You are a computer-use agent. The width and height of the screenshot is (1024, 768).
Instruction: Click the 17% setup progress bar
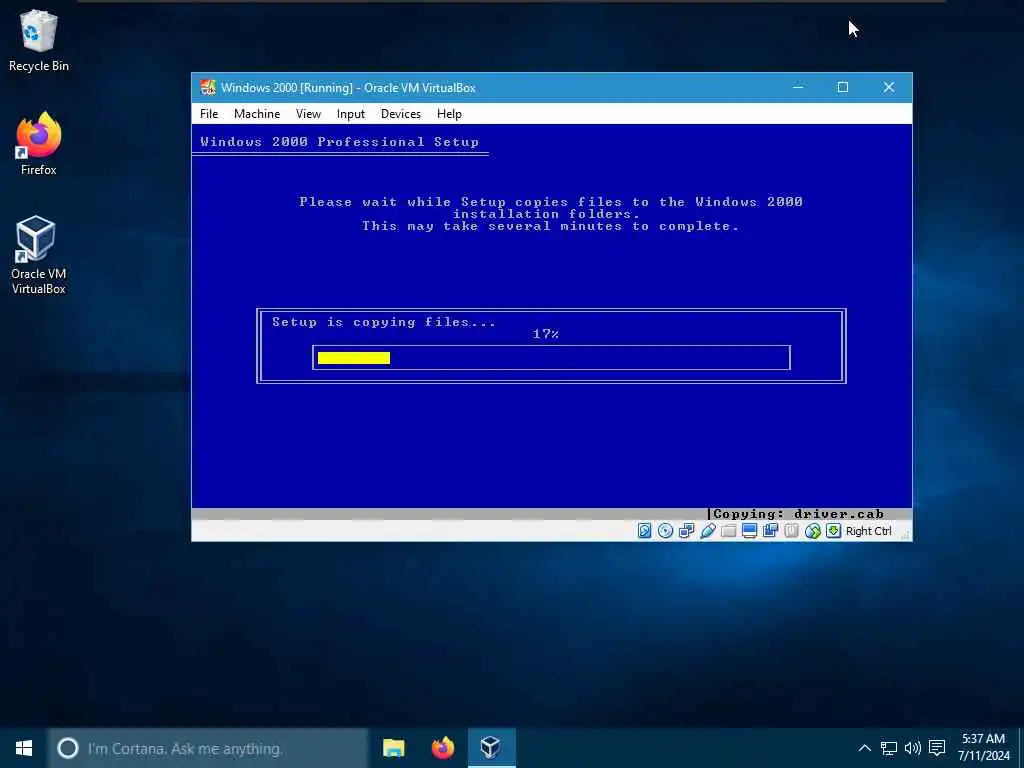click(551, 358)
